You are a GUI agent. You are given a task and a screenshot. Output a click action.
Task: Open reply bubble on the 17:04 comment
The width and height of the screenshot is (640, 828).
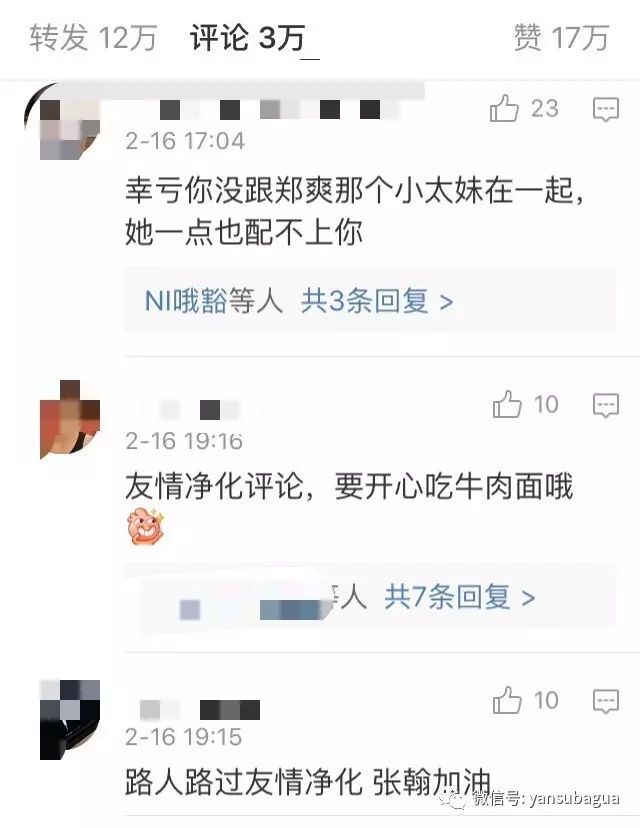605,109
